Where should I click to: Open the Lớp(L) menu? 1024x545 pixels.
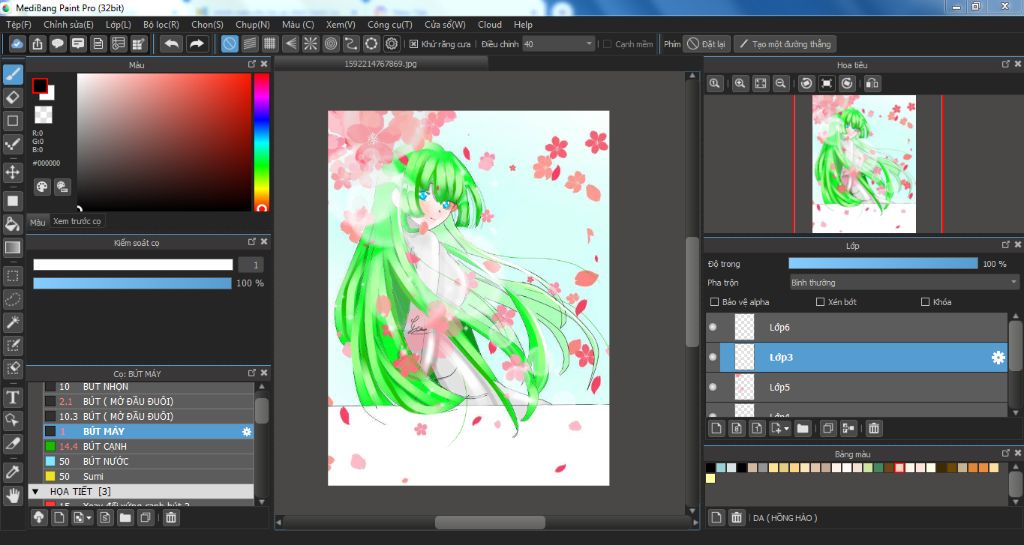coord(118,24)
